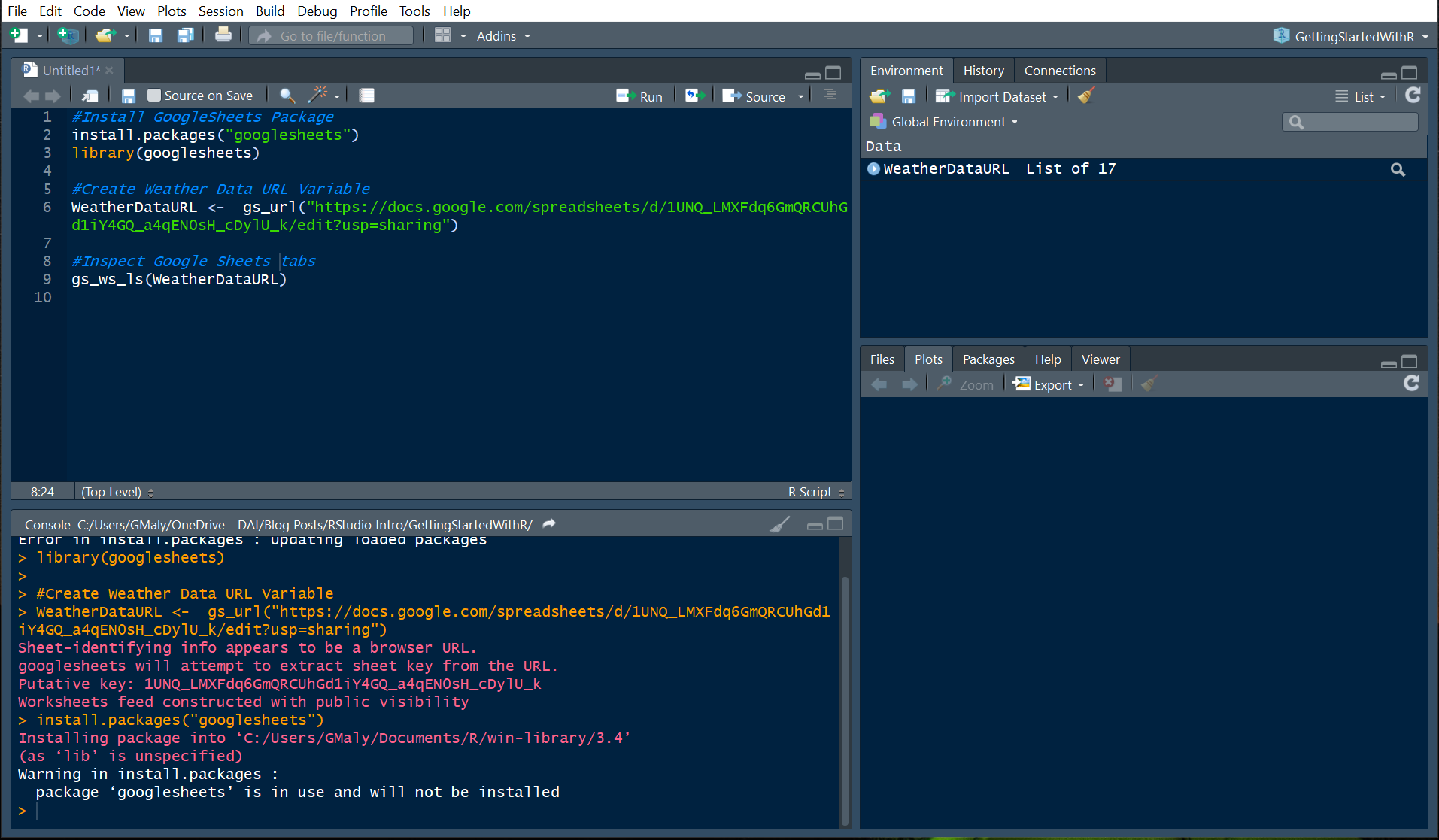
Task: Save current document from main toolbar
Action: [156, 35]
